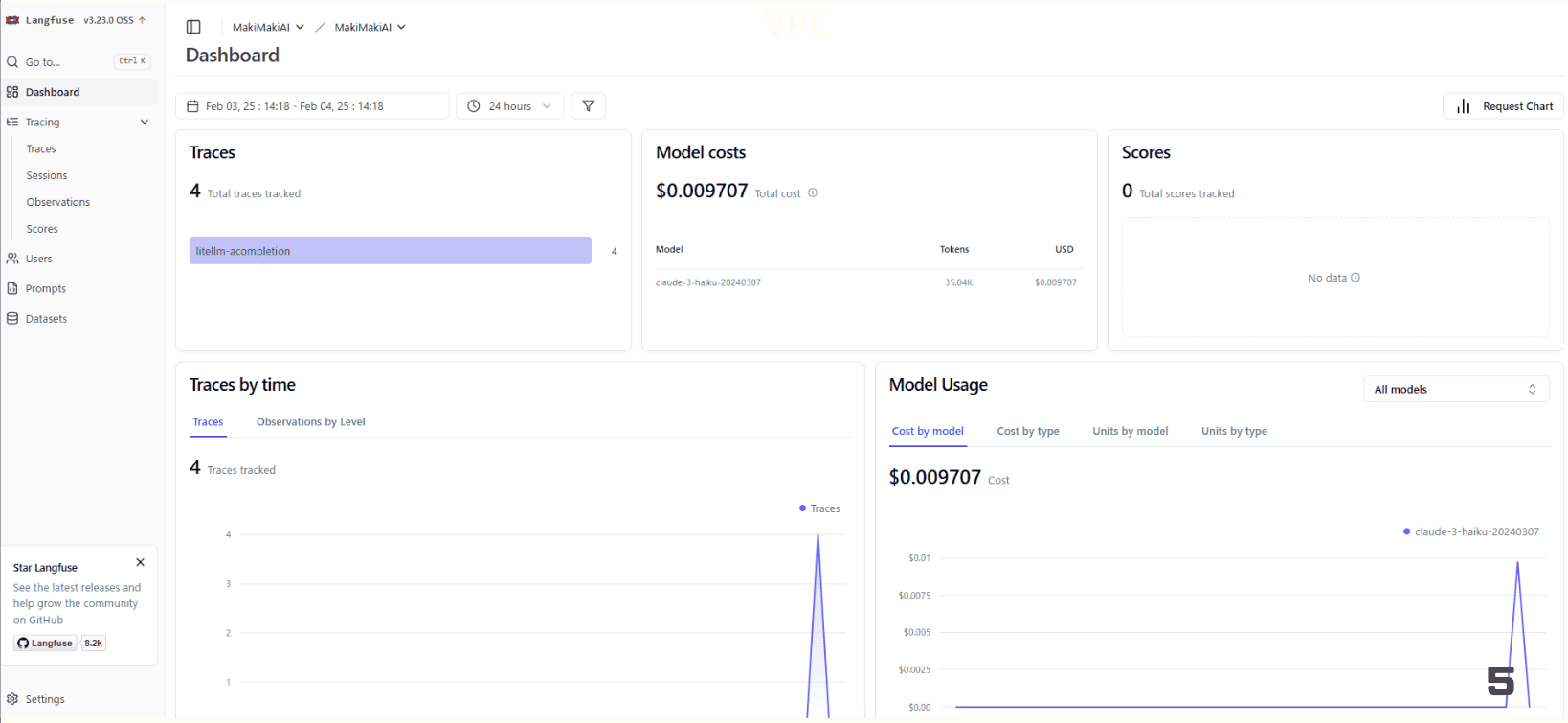Click the litellm-acompletion trace bar

pyautogui.click(x=390, y=251)
